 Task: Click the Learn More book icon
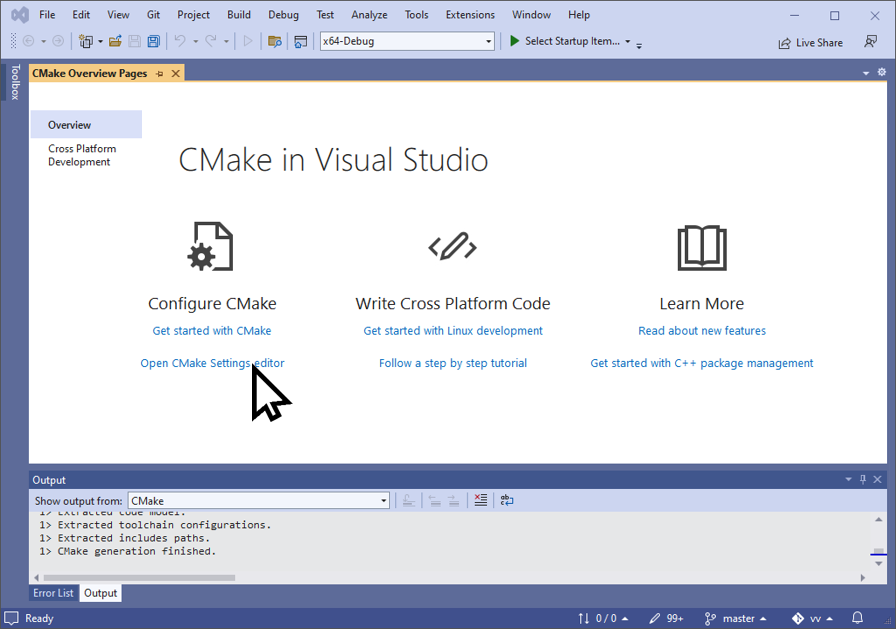coord(702,247)
